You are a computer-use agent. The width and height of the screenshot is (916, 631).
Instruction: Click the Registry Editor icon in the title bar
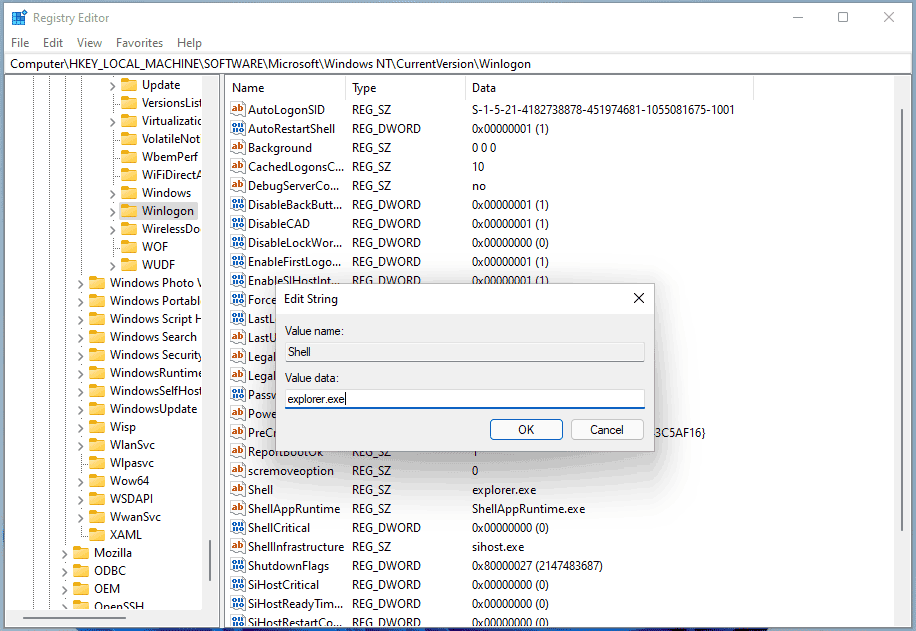(x=18, y=17)
